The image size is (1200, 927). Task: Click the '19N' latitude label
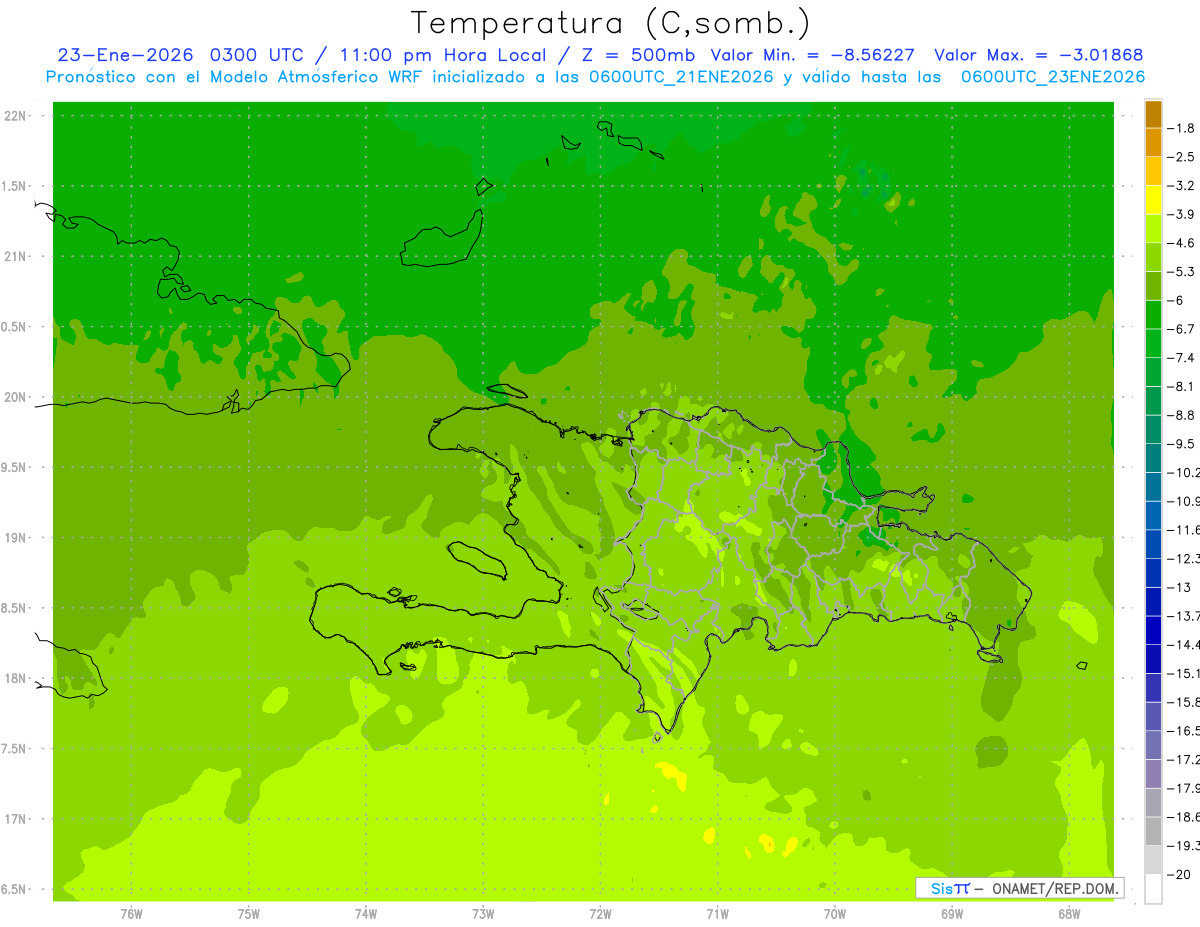tap(17, 538)
